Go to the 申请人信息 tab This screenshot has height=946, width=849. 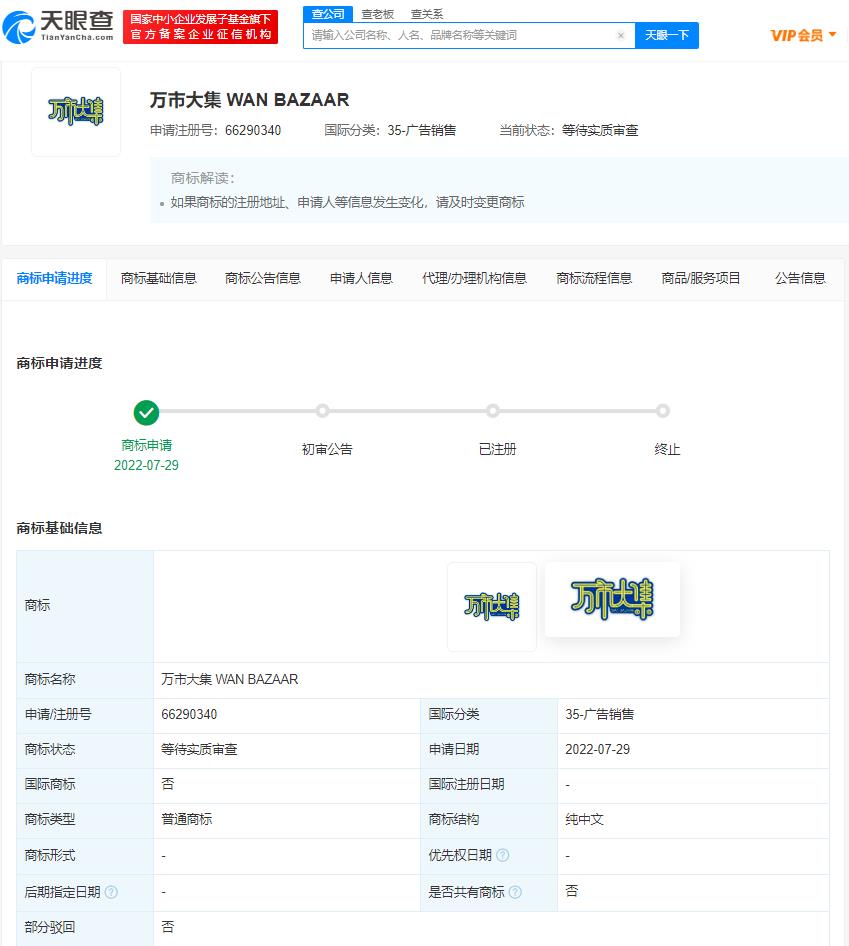(x=361, y=278)
